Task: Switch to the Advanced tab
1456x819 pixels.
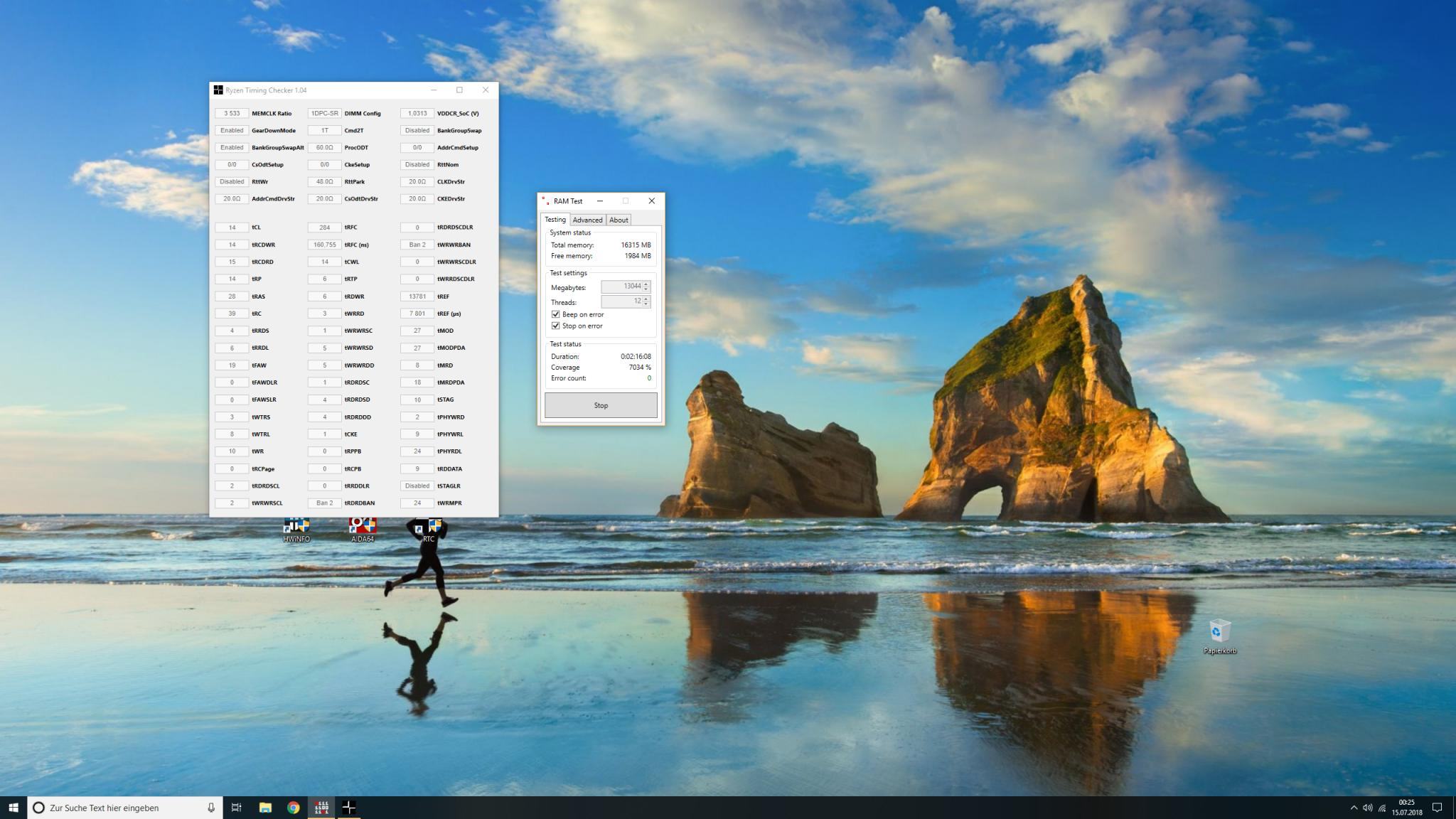Action: tap(587, 220)
